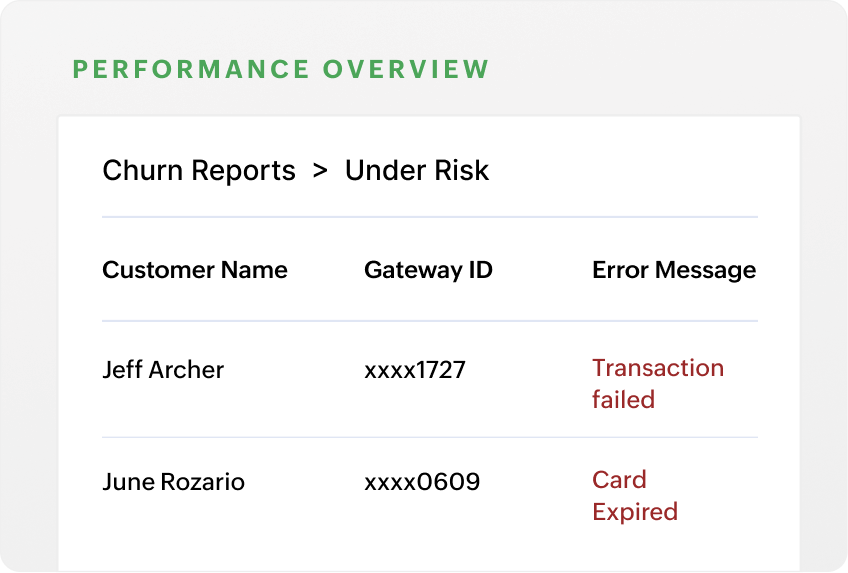
Task: Click the breadcrumb arrow separator
Action: coord(320,171)
